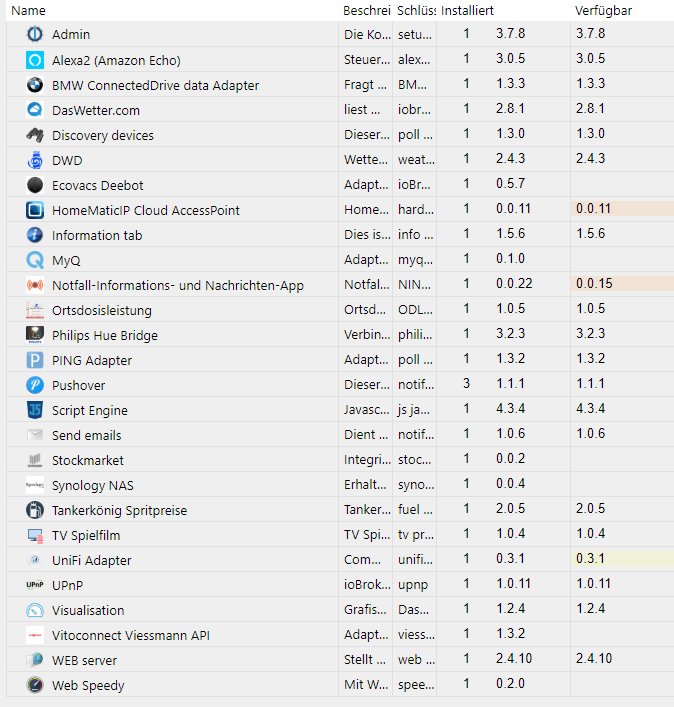Screen dimensions: 674x707
Task: Click the Schlüs column header
Action: pyautogui.click(x=416, y=10)
